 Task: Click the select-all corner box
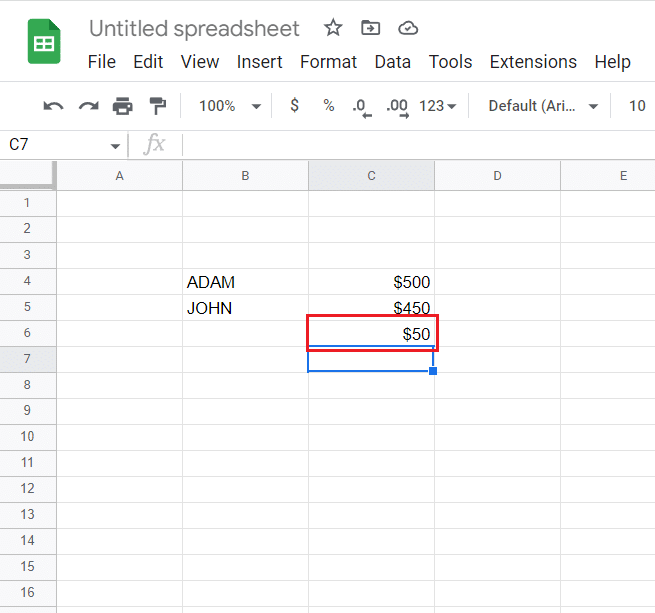(x=28, y=176)
